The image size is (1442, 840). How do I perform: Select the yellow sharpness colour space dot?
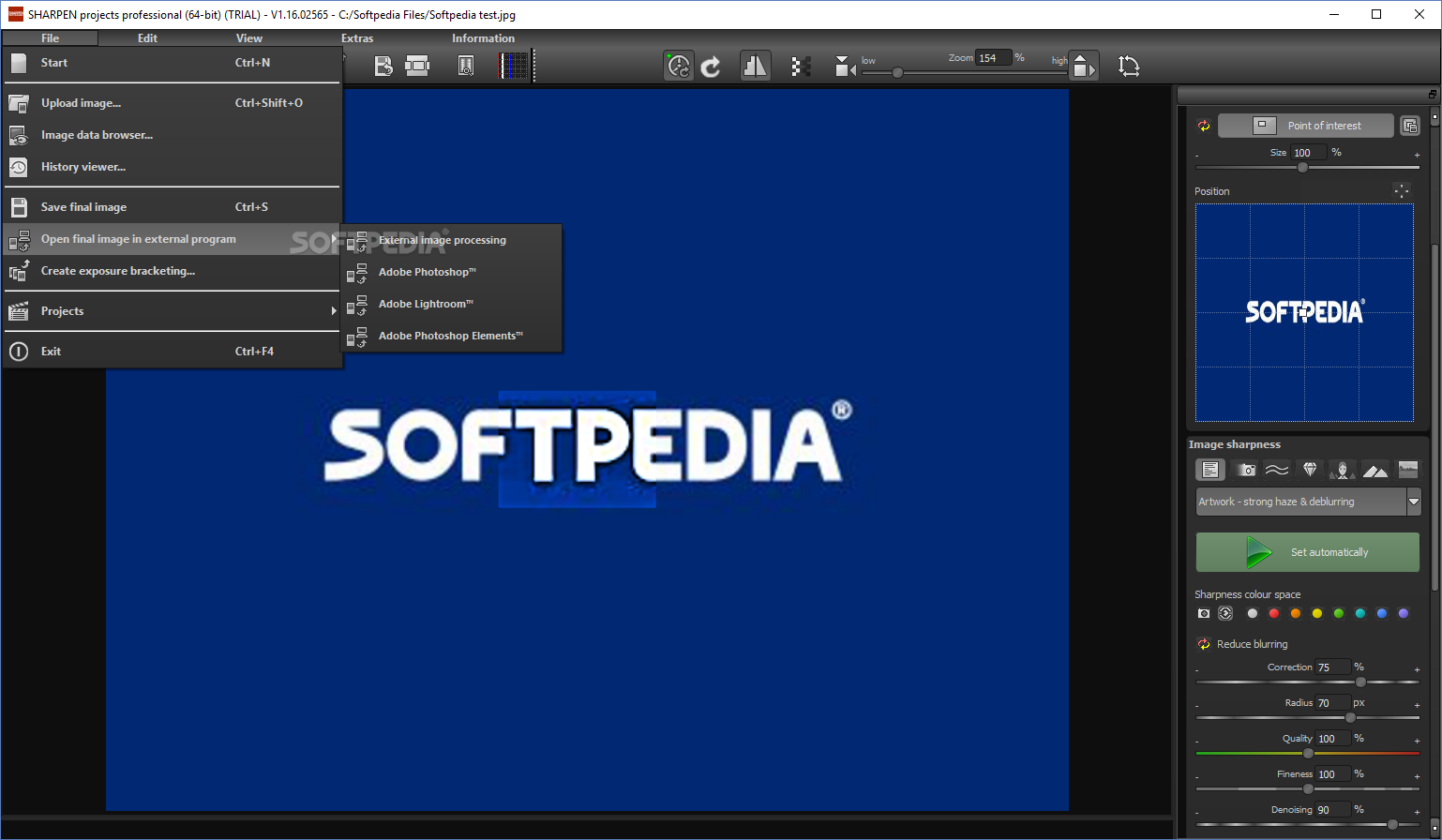pyautogui.click(x=1317, y=614)
